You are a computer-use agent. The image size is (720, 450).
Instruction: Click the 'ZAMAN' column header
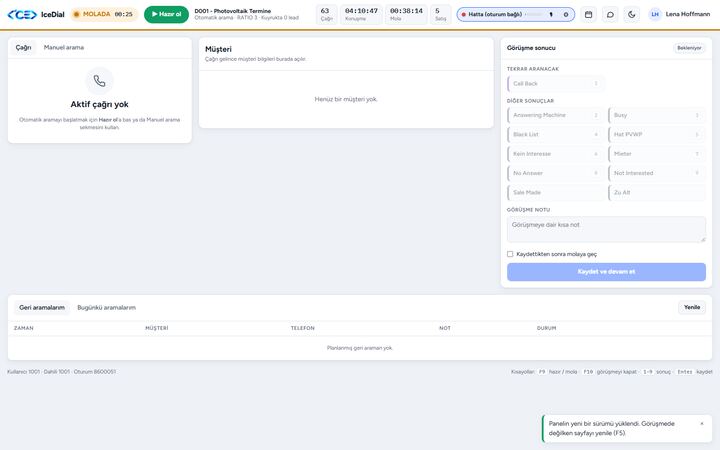point(24,328)
